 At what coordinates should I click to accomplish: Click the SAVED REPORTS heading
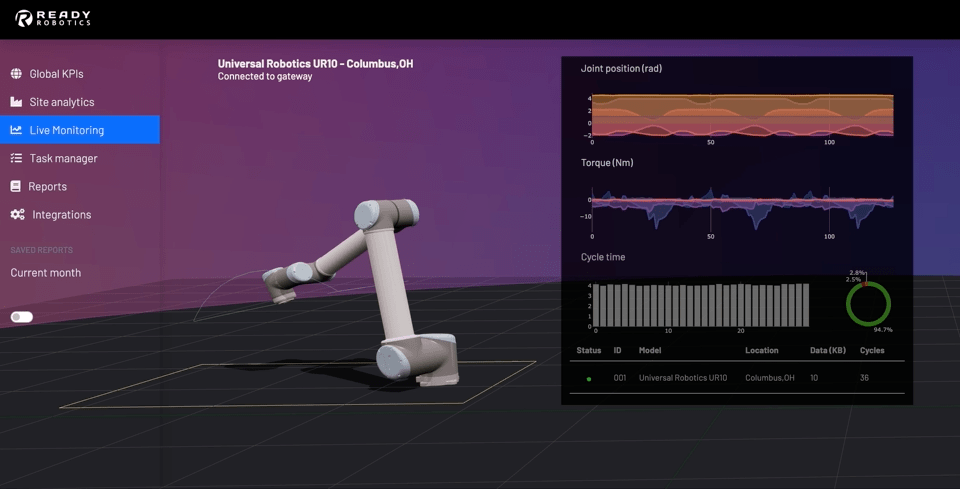tap(42, 250)
